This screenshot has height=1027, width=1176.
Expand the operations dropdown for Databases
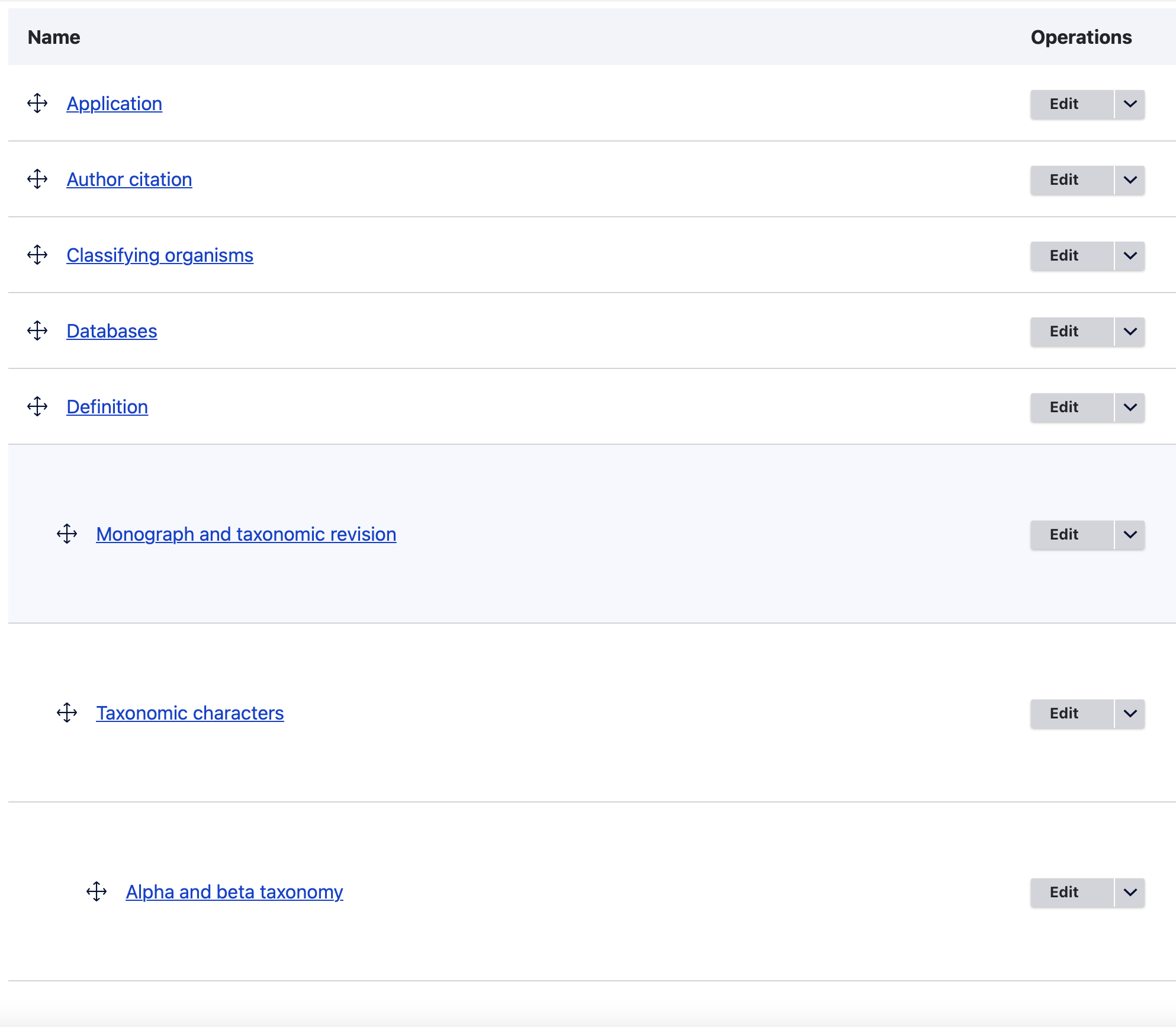click(1129, 332)
